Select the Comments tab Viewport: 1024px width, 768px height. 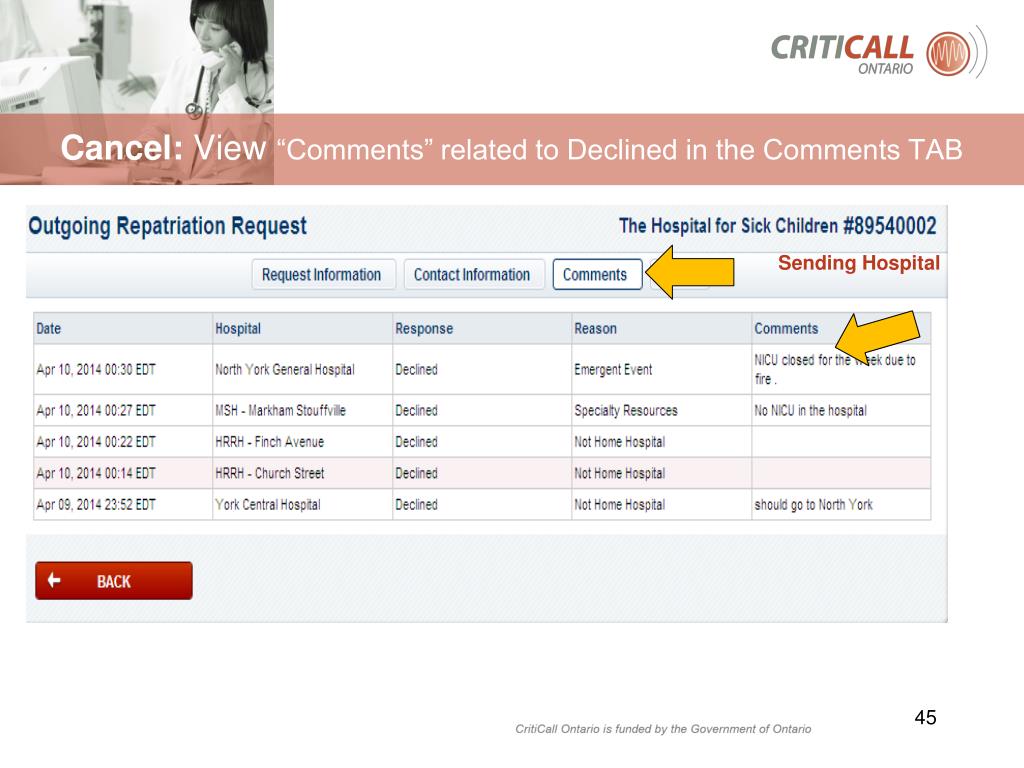pyautogui.click(x=596, y=275)
